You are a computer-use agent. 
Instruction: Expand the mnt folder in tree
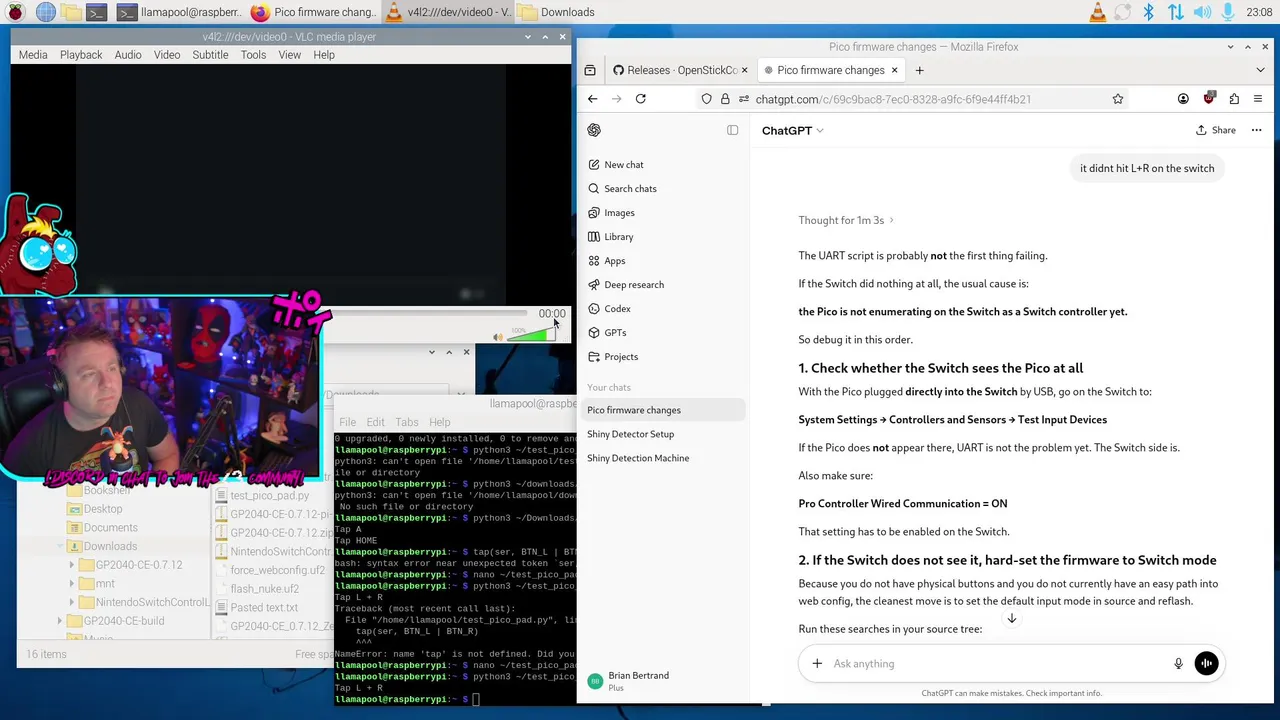(x=73, y=584)
